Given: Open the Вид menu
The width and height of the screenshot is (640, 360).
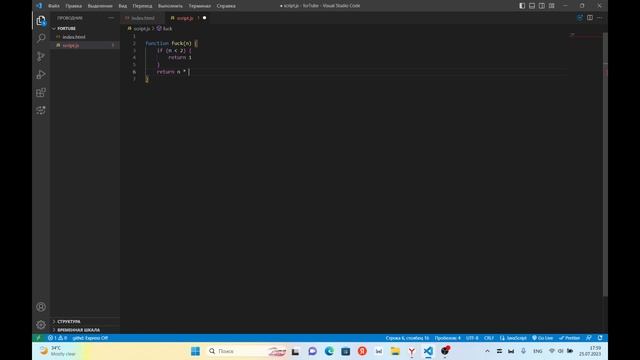Looking at the screenshot, I should coord(122,6).
